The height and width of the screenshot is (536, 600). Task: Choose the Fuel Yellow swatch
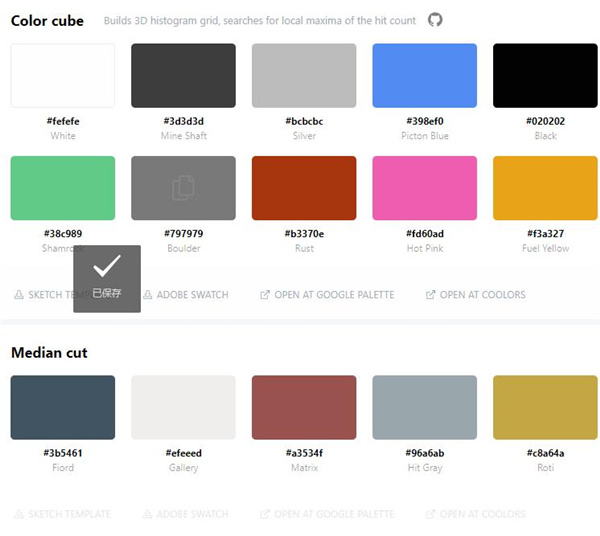(x=545, y=188)
